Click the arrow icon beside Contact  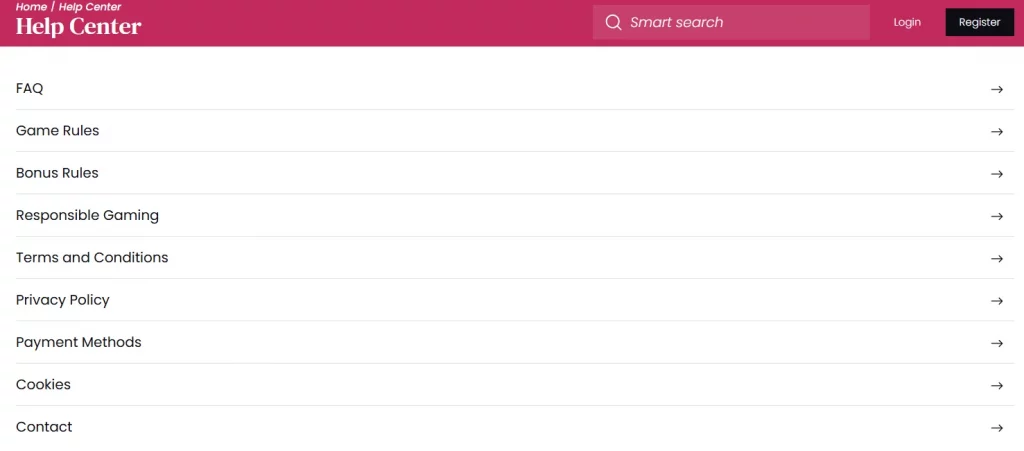point(997,428)
